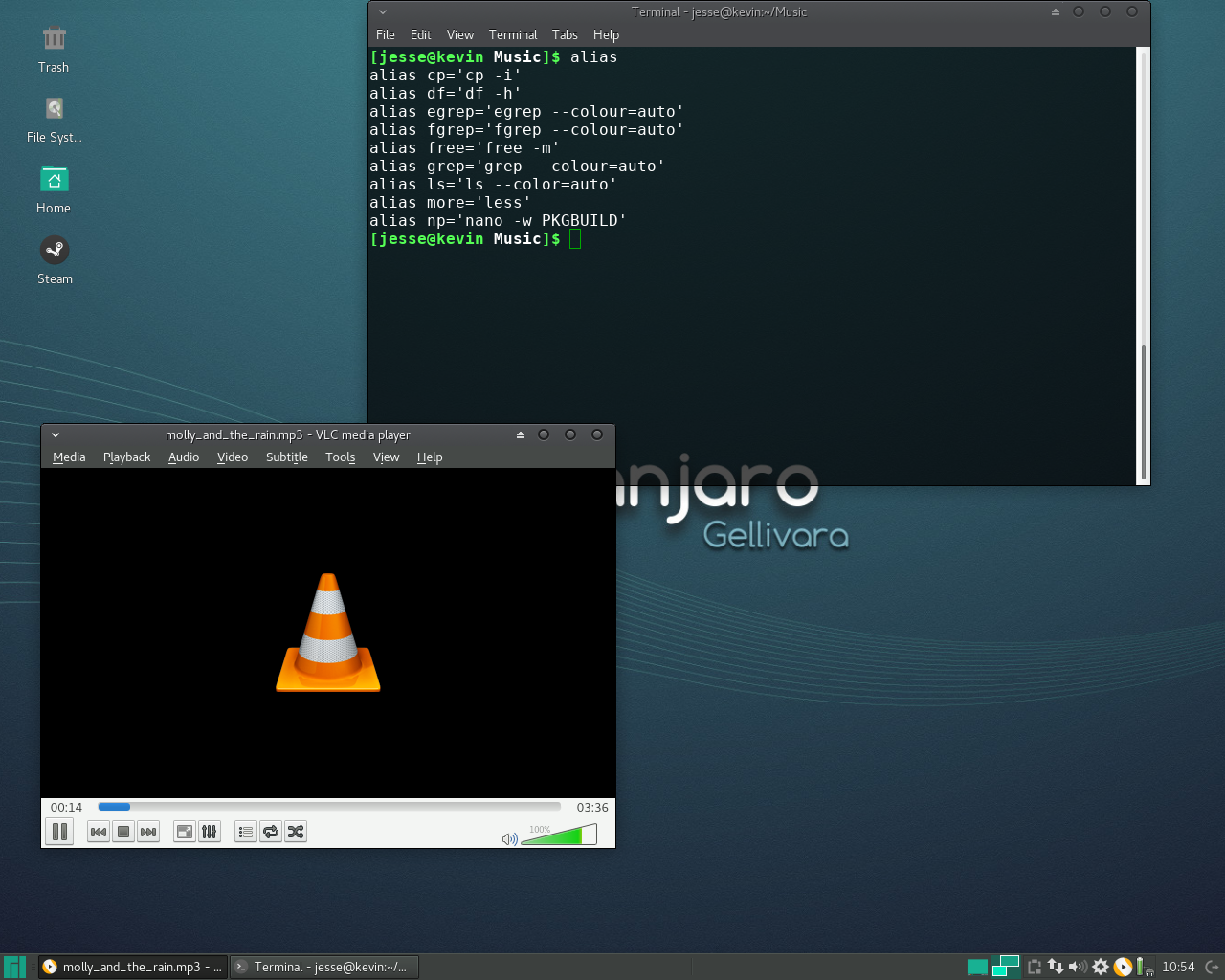Skip to next track in VLC

(x=148, y=832)
